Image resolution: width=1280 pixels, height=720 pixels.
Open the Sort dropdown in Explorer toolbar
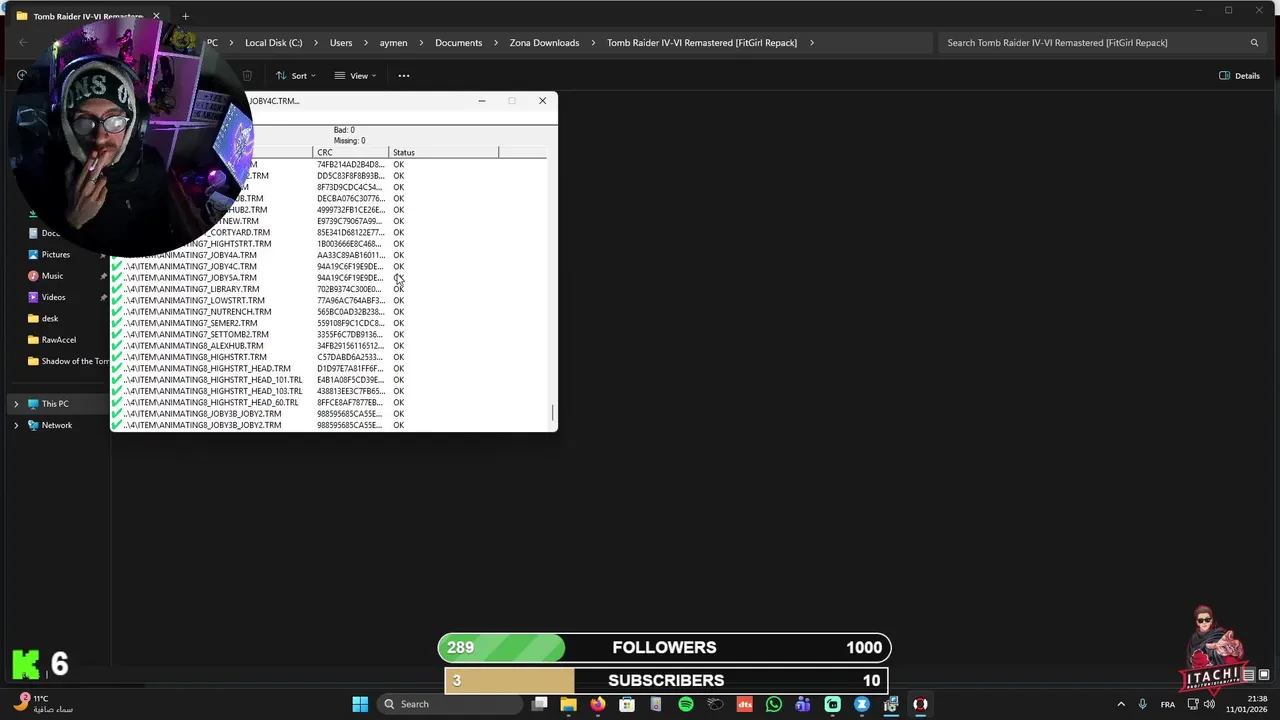296,76
